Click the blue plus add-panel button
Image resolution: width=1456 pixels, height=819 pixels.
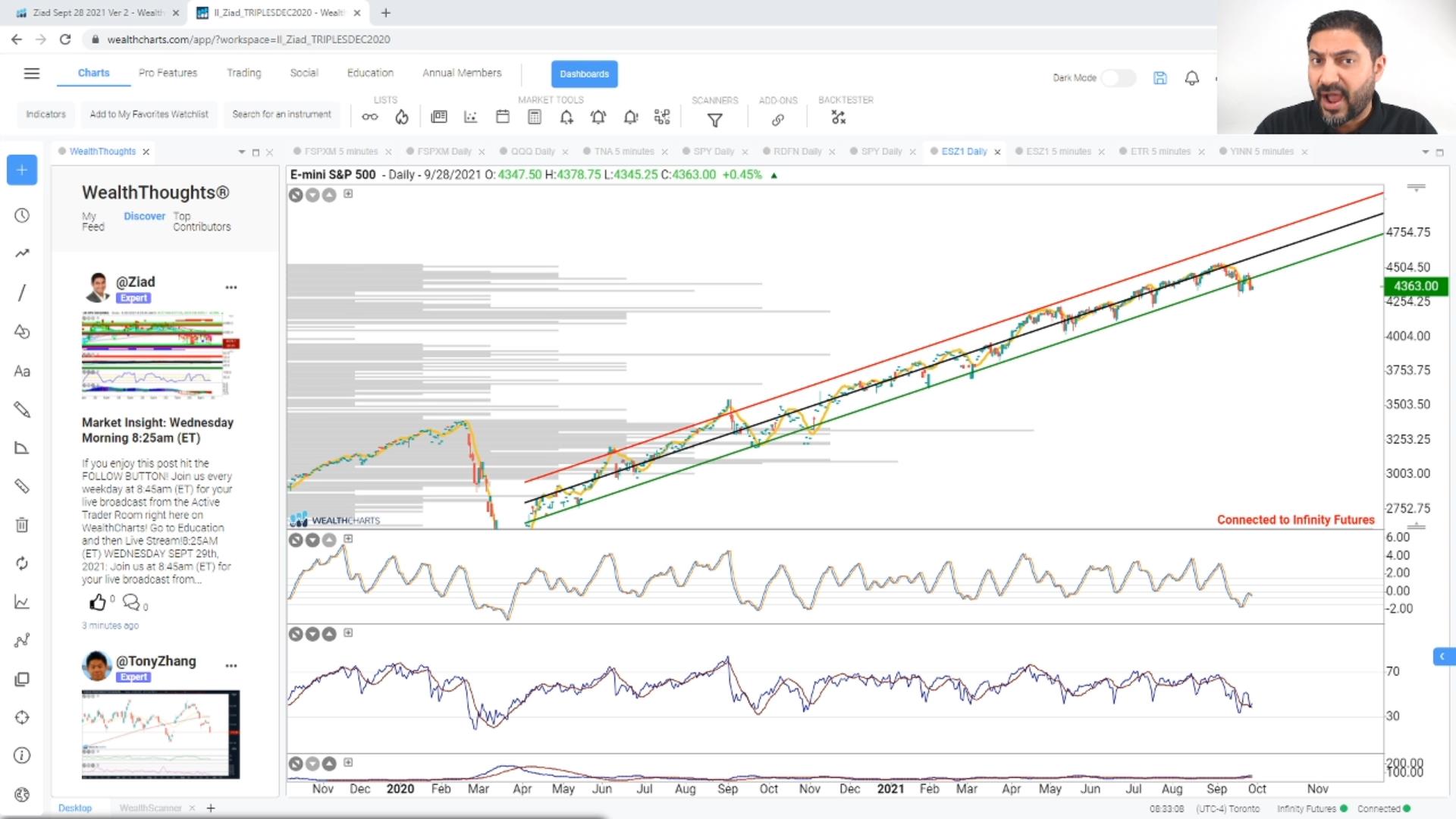coord(22,170)
